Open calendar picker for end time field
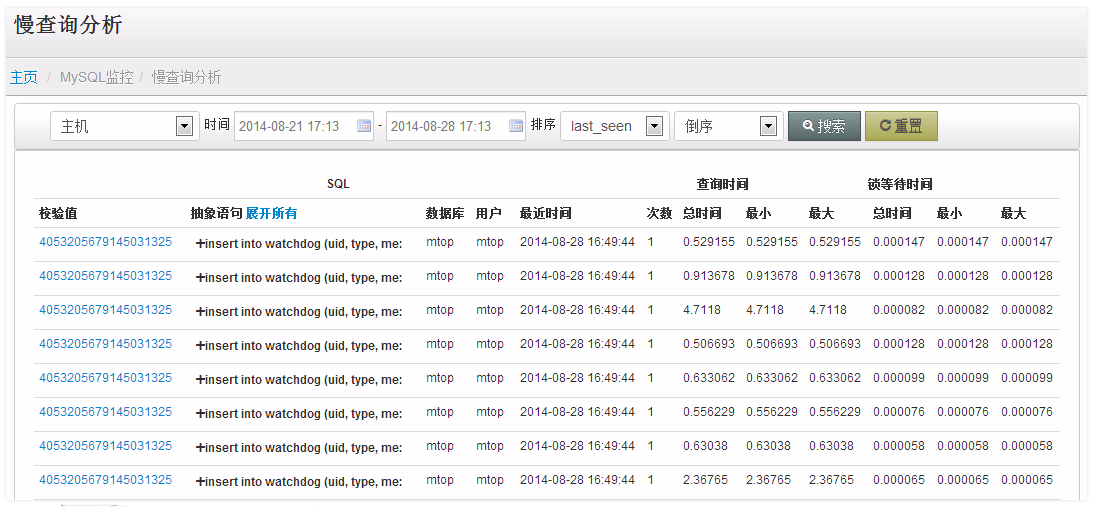Viewport: 1097px width, 507px height. pyautogui.click(x=516, y=127)
